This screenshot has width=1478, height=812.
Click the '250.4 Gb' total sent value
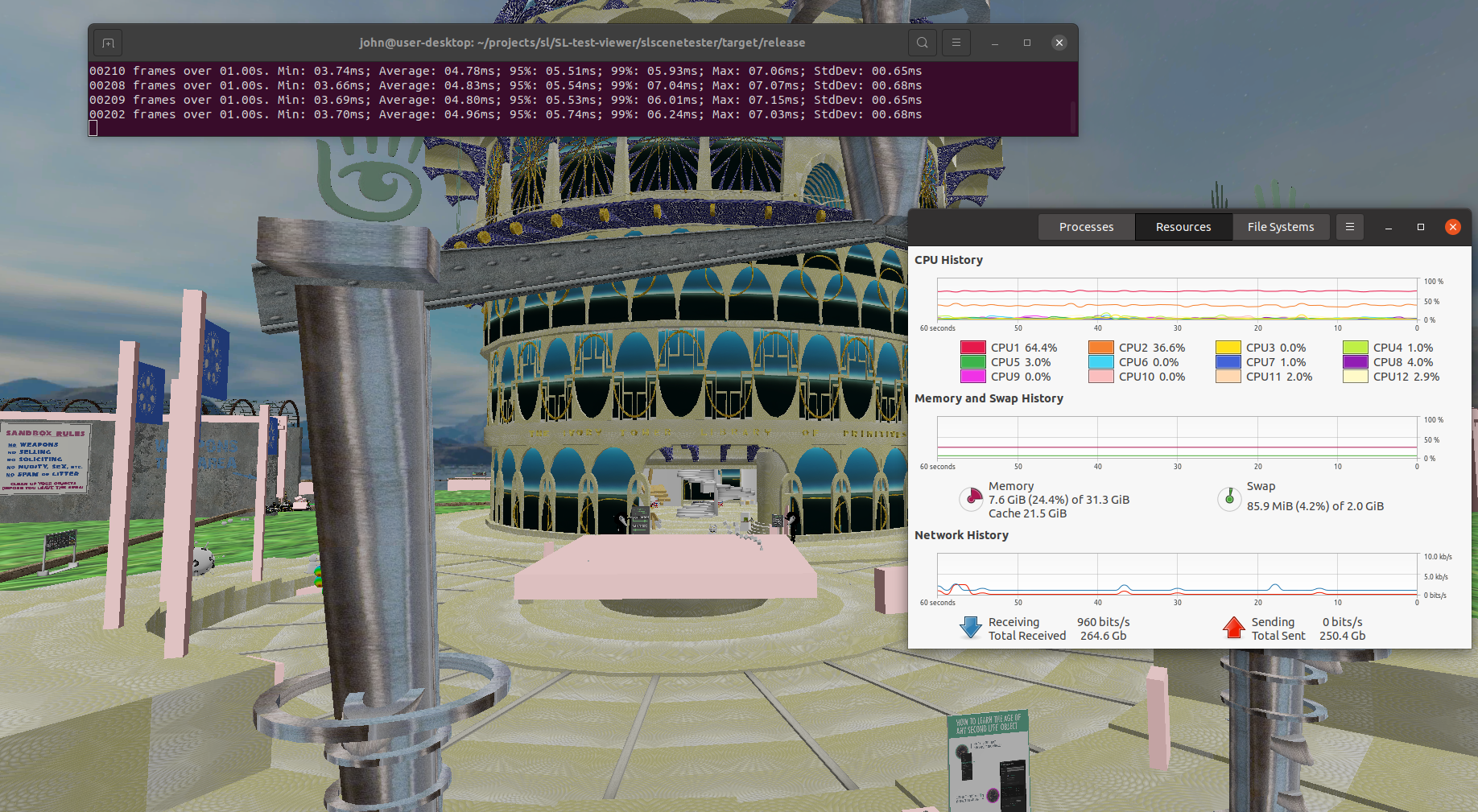point(1343,636)
